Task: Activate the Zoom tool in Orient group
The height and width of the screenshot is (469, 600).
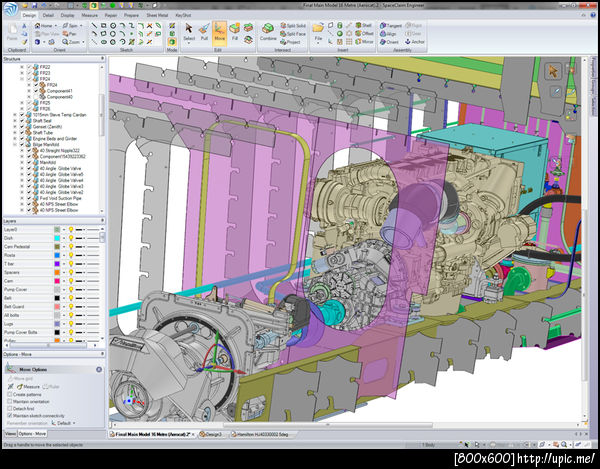Action: tap(71, 42)
